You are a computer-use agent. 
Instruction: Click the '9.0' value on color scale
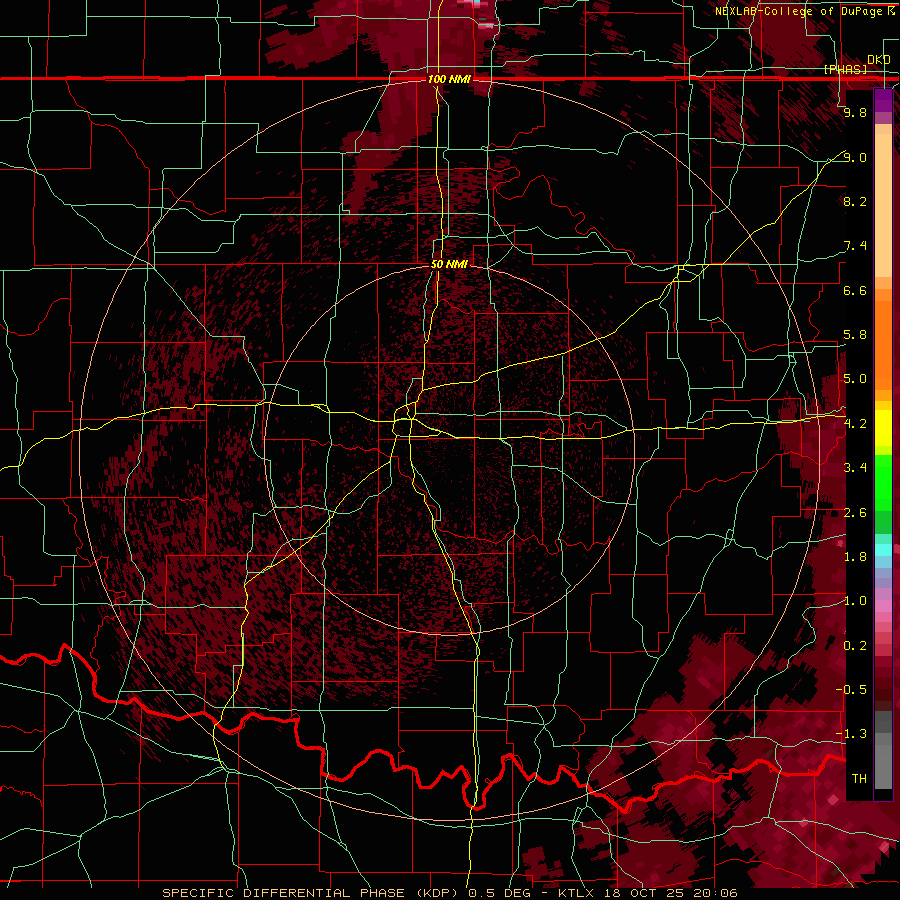point(855,157)
